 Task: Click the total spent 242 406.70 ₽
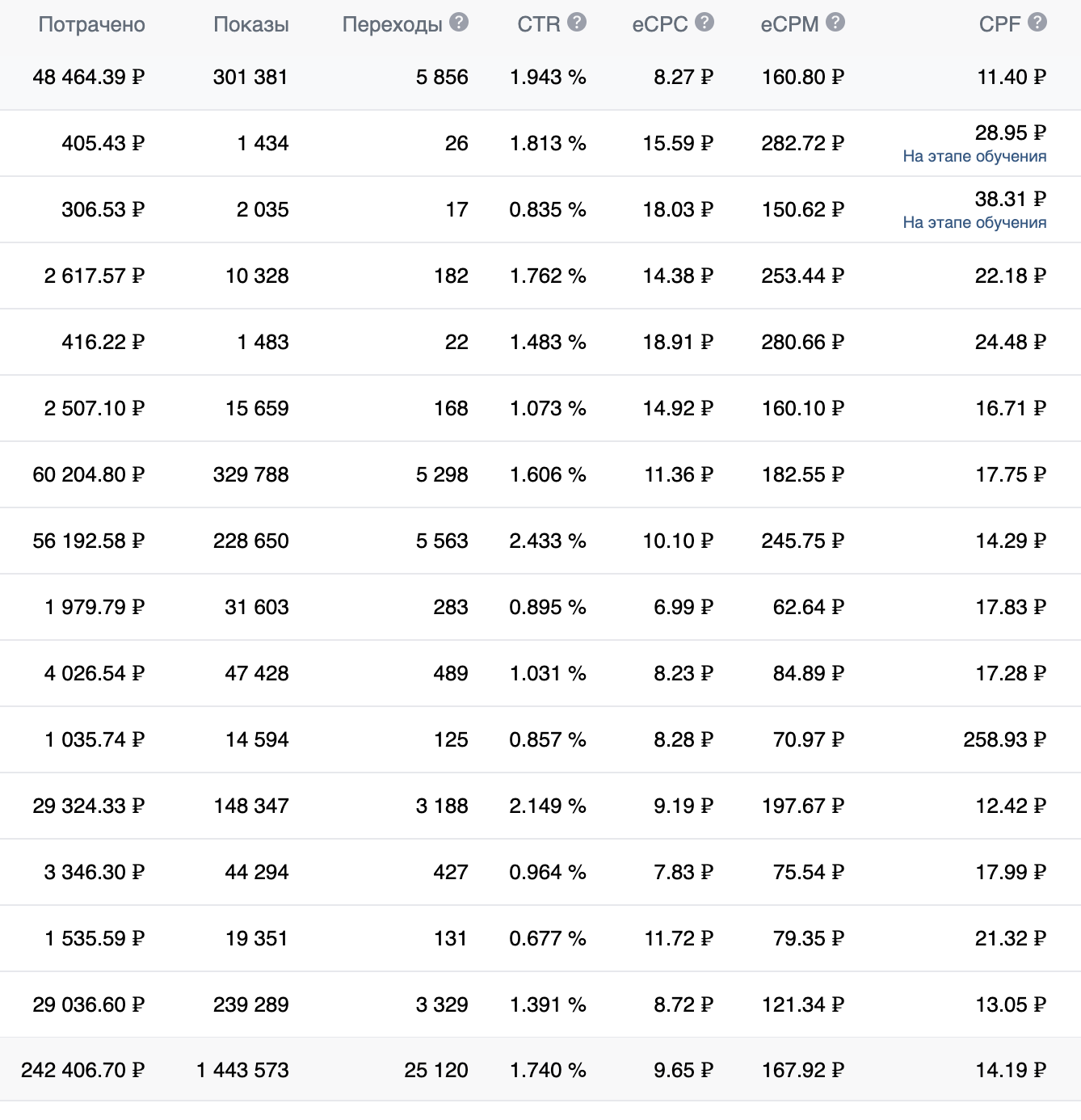point(83,1070)
